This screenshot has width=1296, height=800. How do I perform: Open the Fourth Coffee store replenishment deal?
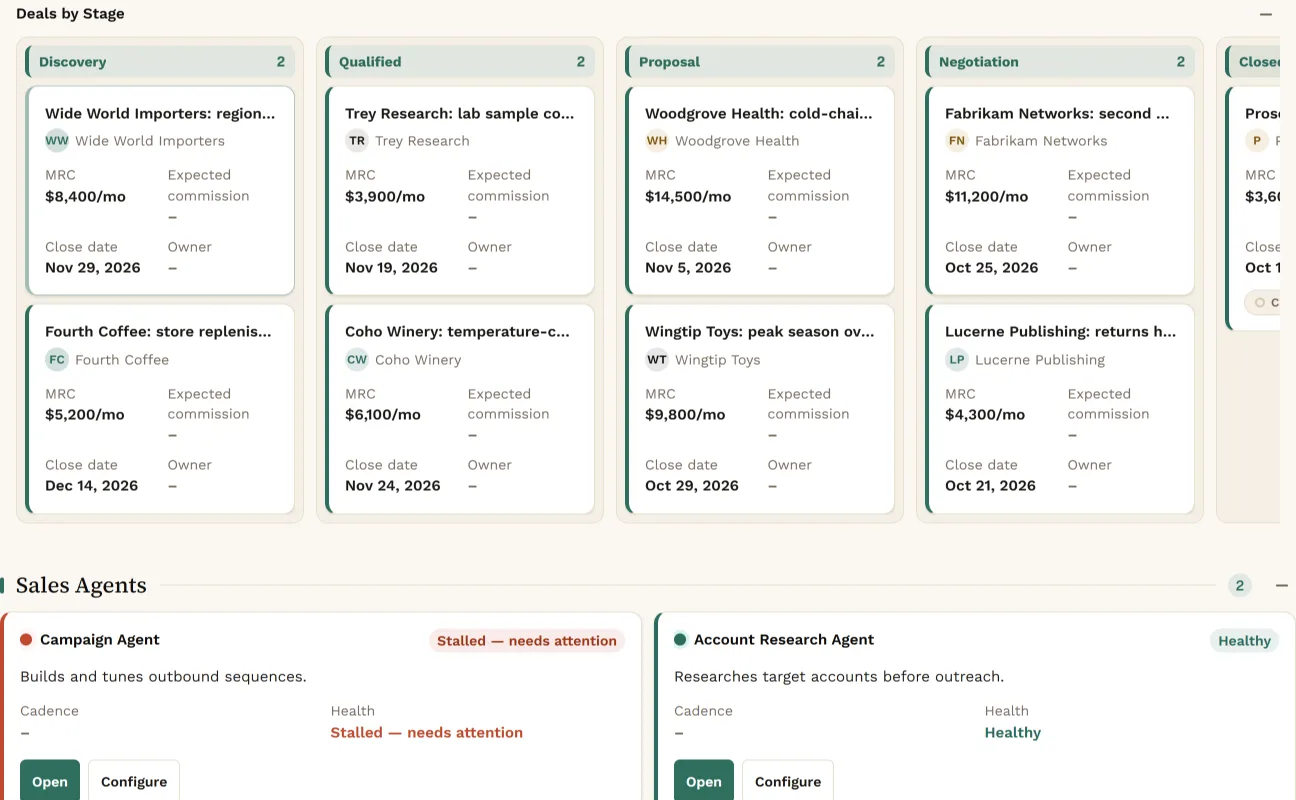(158, 331)
